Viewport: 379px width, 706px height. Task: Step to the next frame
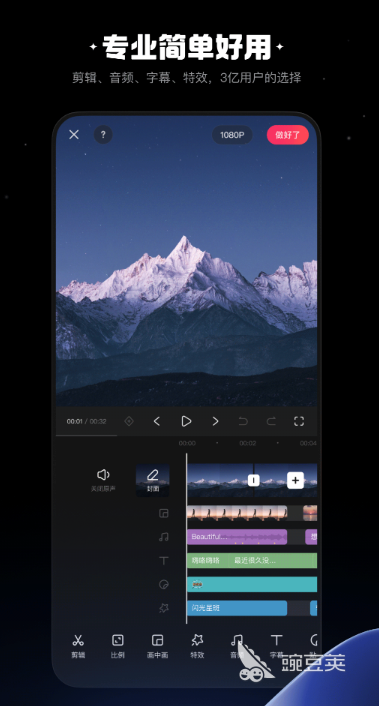[215, 421]
